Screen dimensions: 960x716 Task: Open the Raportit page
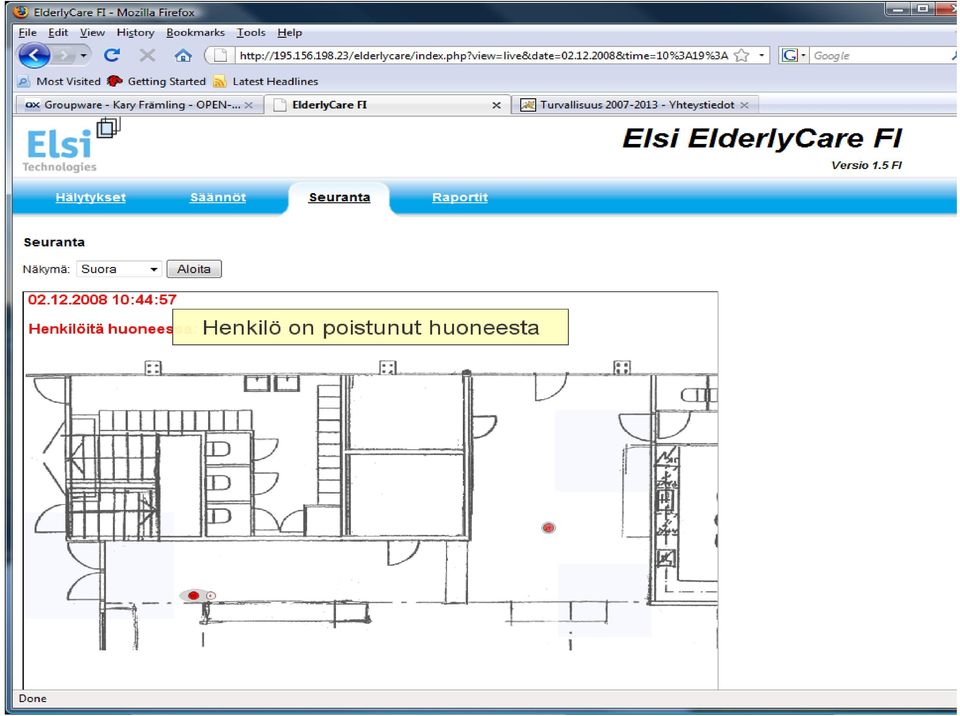tap(460, 197)
